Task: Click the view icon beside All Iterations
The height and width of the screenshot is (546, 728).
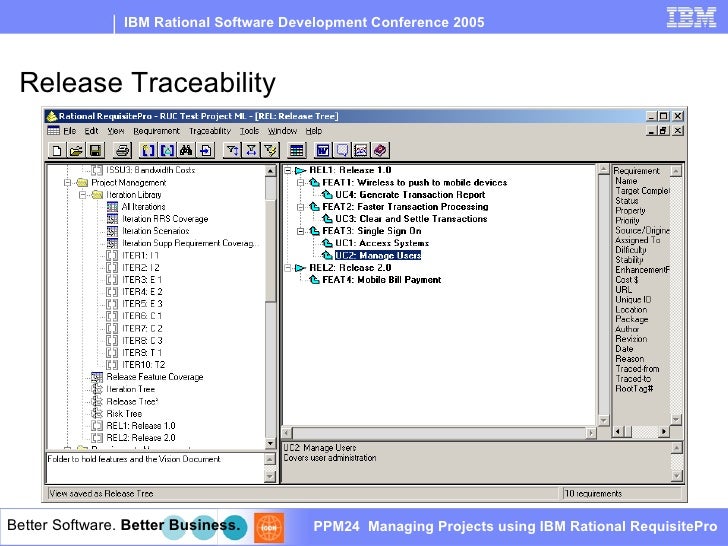Action: [112, 207]
